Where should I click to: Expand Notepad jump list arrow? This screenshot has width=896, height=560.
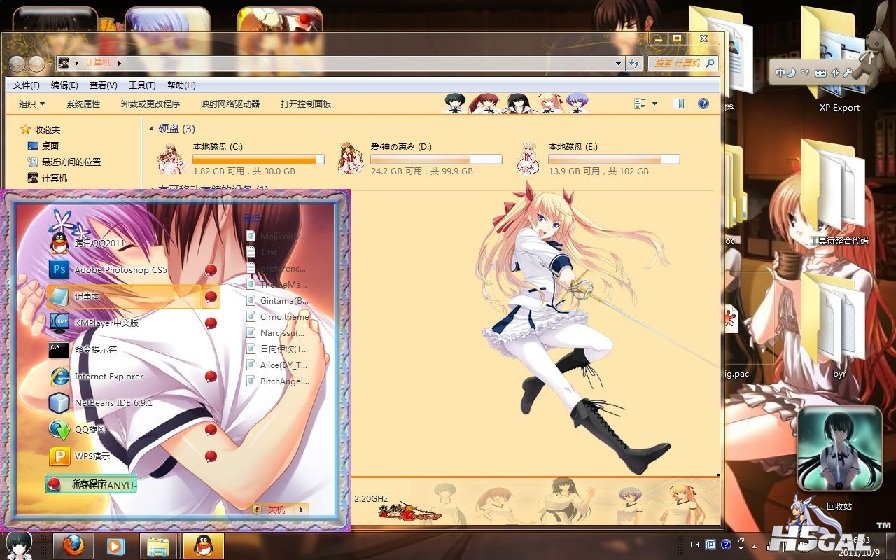(211, 297)
